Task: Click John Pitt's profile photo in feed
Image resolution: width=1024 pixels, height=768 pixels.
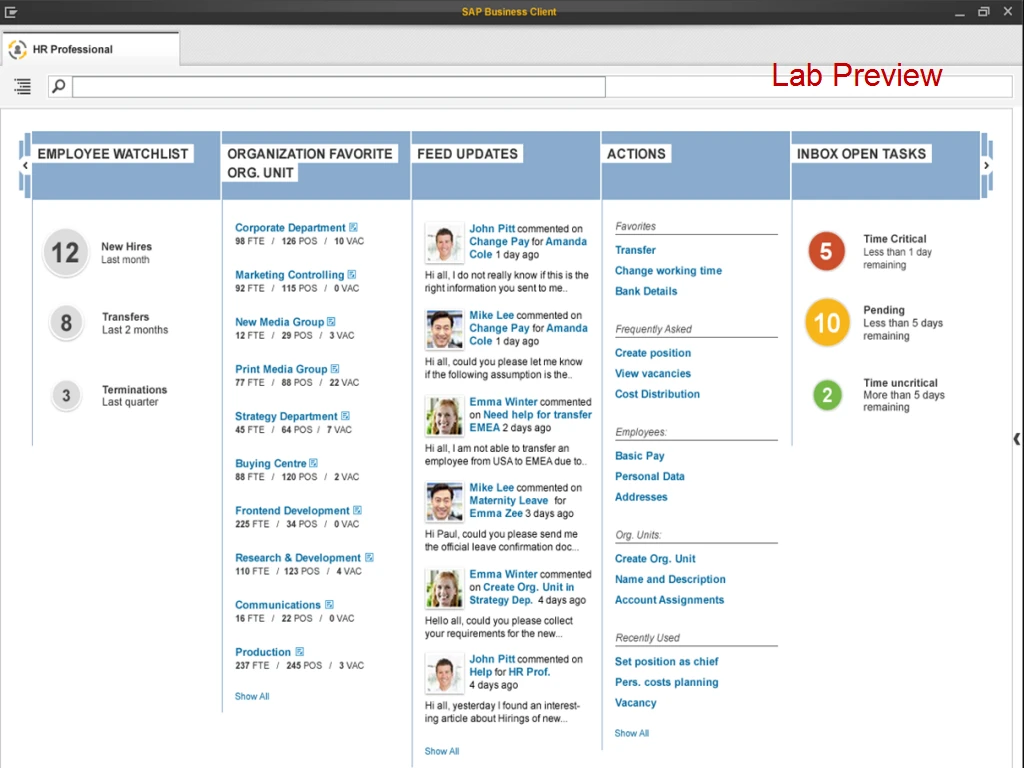Action: 443,243
